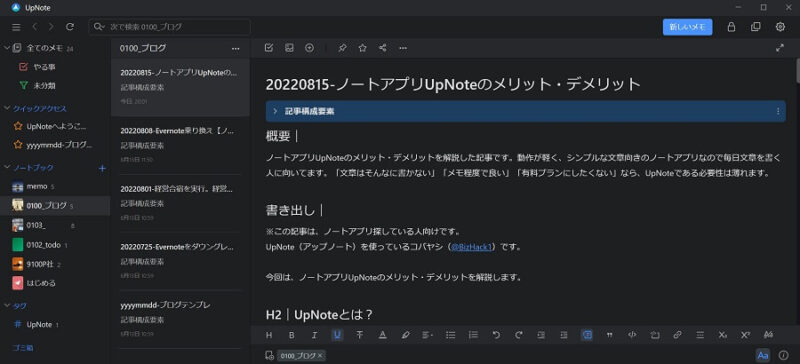Collapse the ノートブック section

pos(7,167)
